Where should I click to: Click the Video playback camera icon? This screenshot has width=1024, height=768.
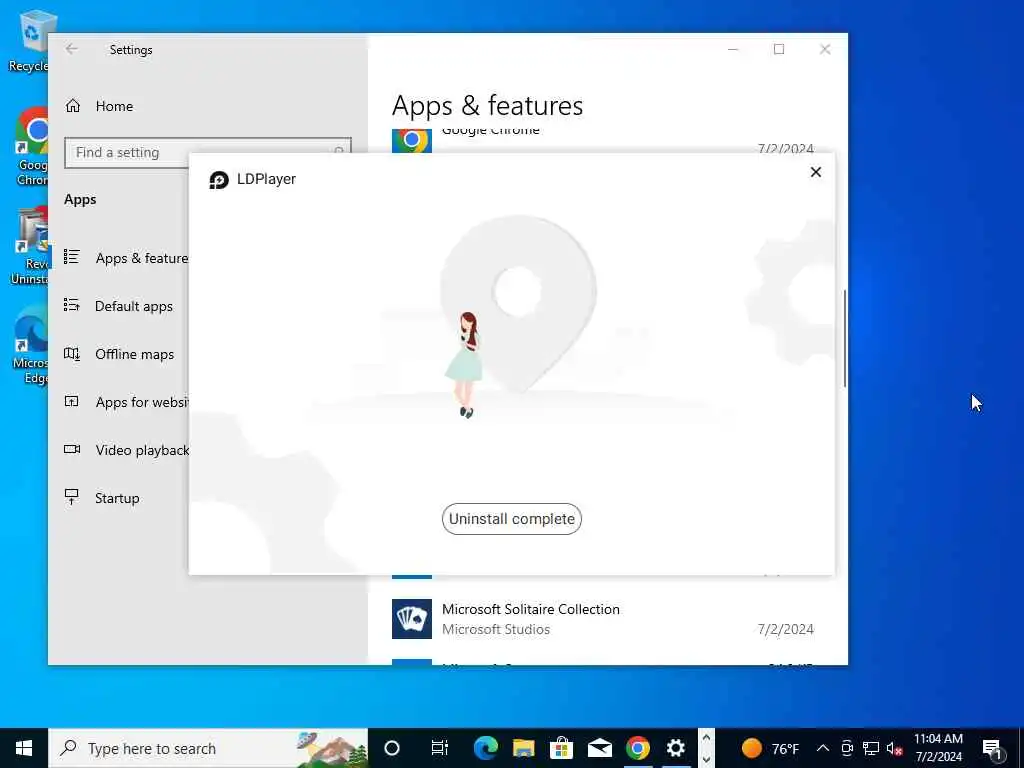(x=72, y=449)
